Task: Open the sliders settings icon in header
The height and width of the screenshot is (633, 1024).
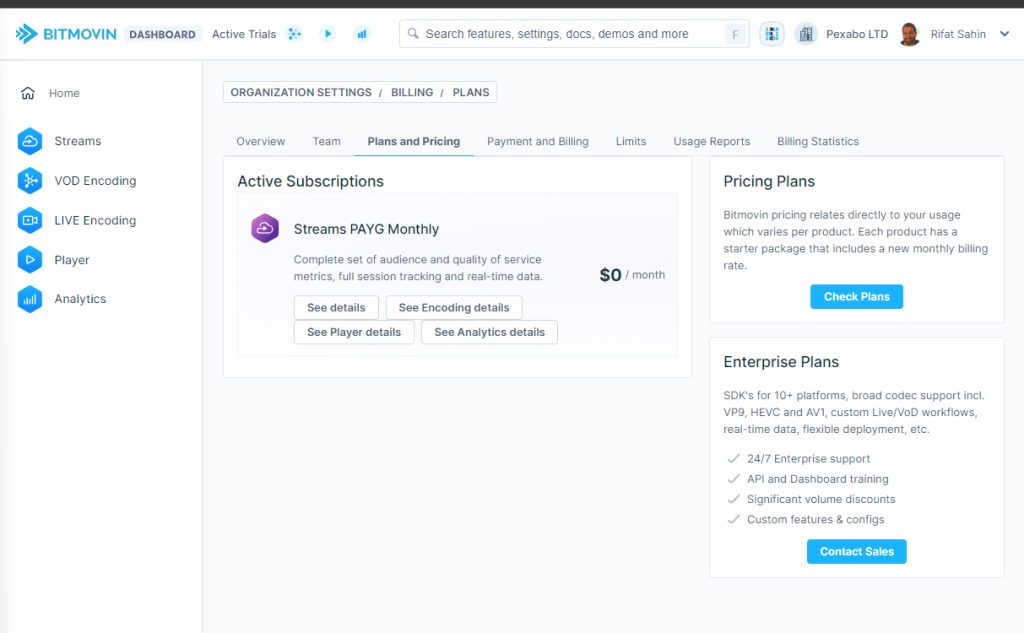Action: coord(772,34)
